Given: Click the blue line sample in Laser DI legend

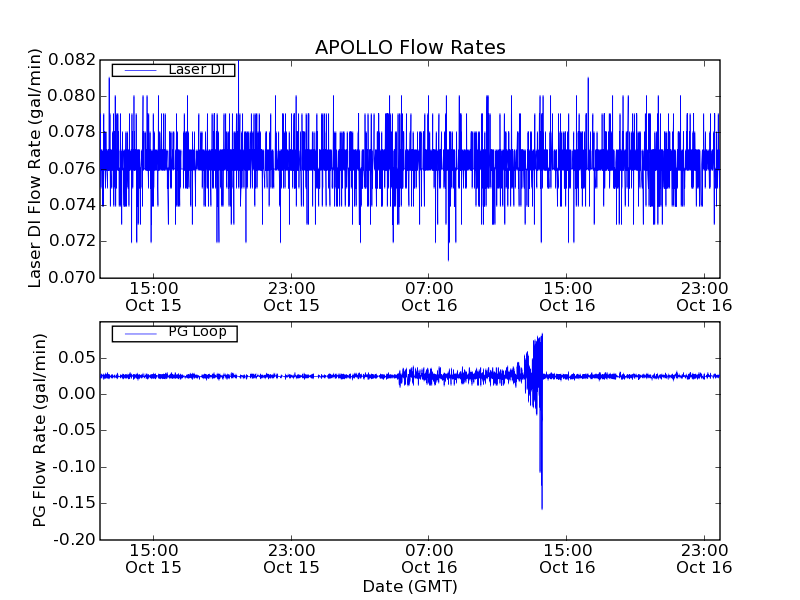Looking at the screenshot, I should click(141, 70).
